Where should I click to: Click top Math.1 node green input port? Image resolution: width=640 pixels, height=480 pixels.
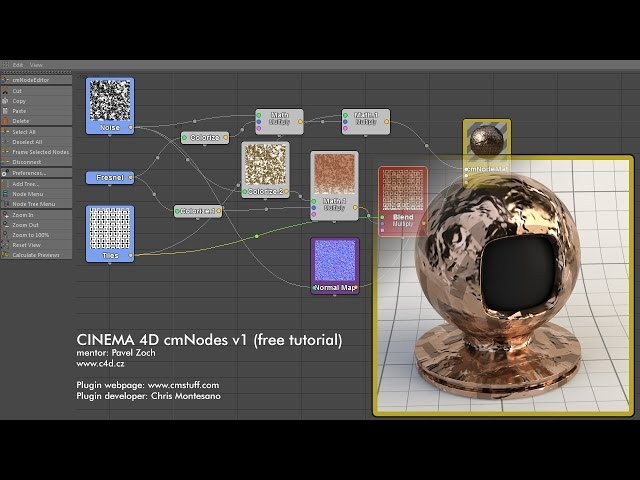point(345,116)
